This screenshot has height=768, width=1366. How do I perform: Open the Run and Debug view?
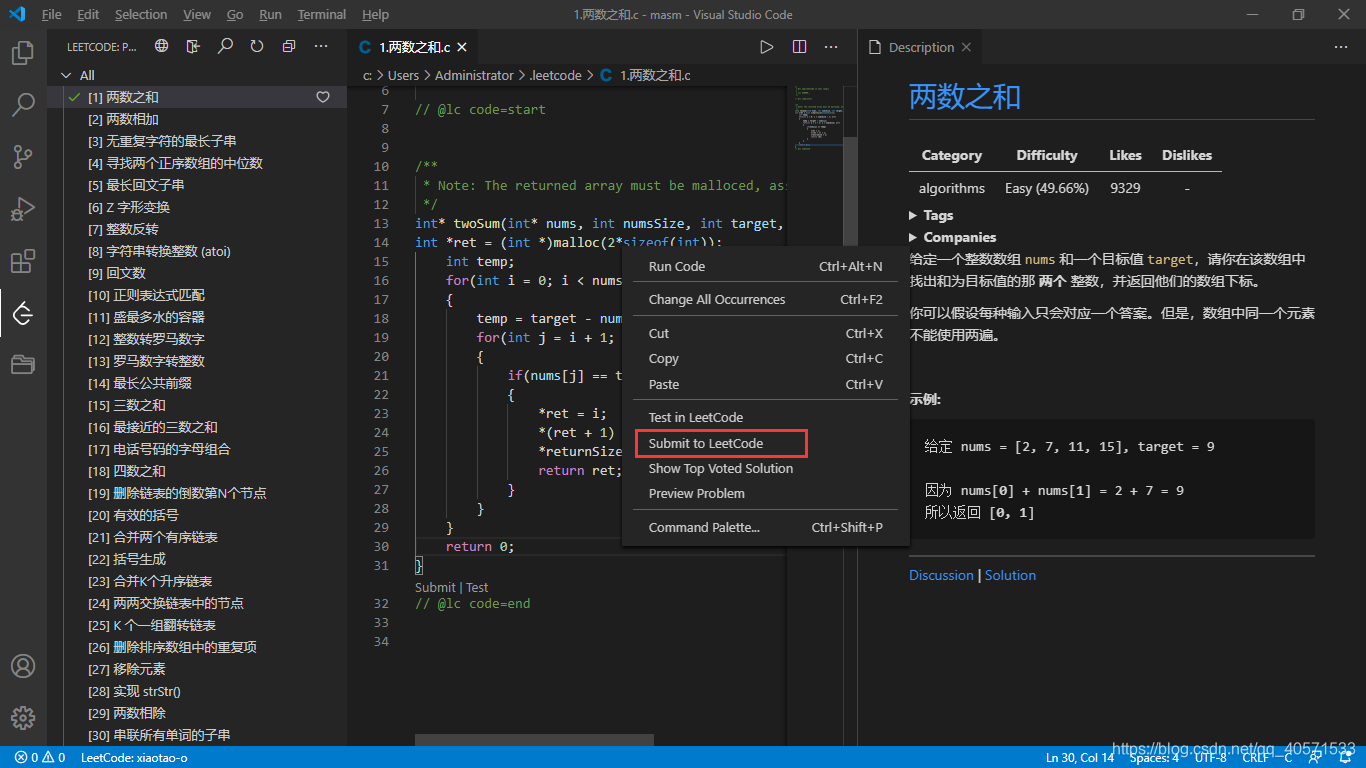click(x=23, y=209)
